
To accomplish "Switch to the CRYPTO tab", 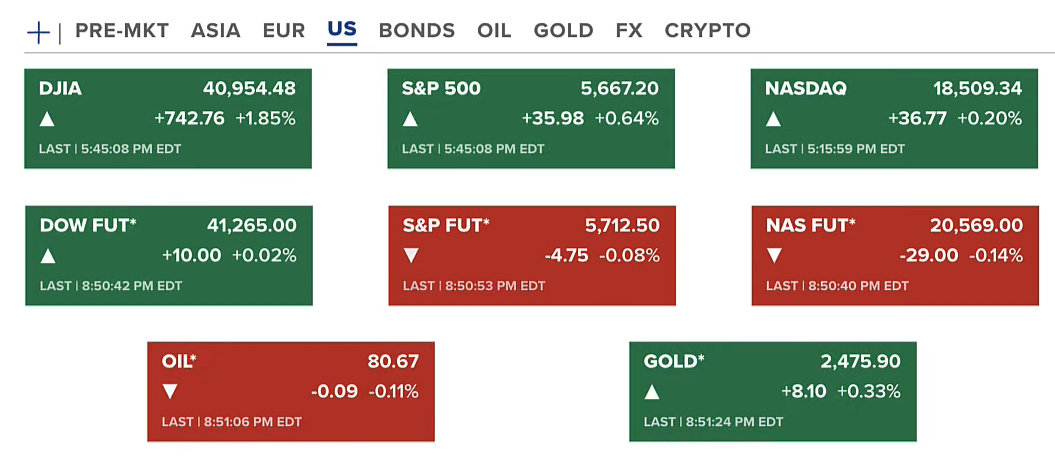I will click(x=707, y=31).
